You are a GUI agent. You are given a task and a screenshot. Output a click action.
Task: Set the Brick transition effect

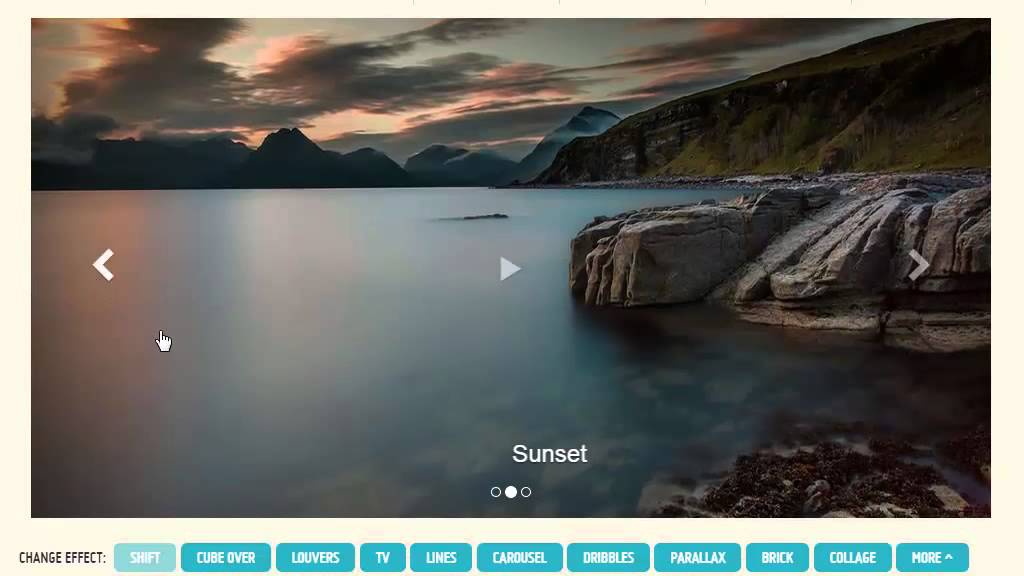(777, 558)
